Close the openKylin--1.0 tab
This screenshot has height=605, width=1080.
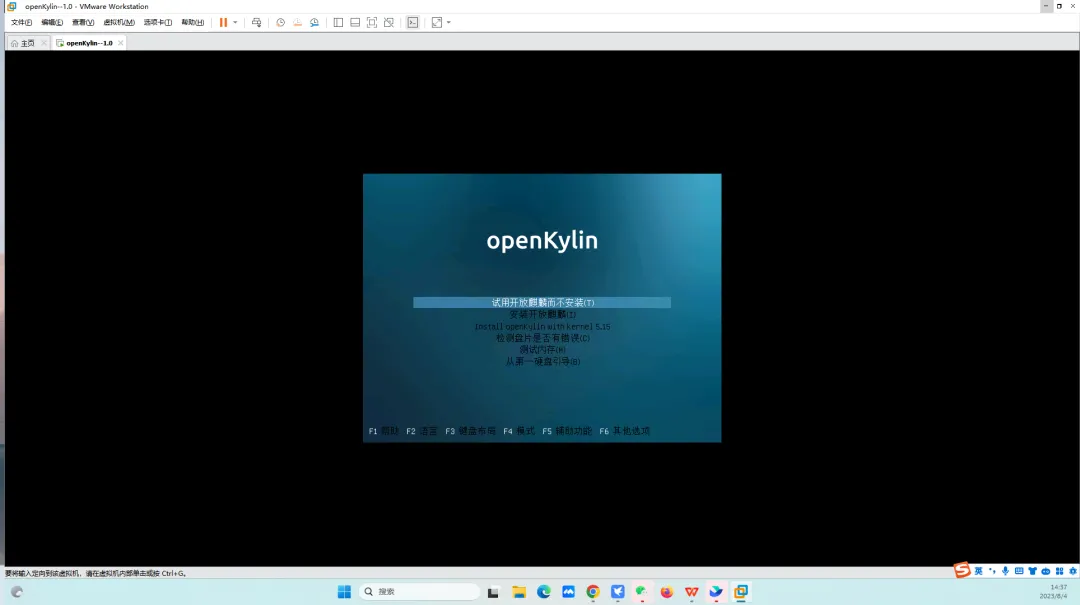(121, 43)
